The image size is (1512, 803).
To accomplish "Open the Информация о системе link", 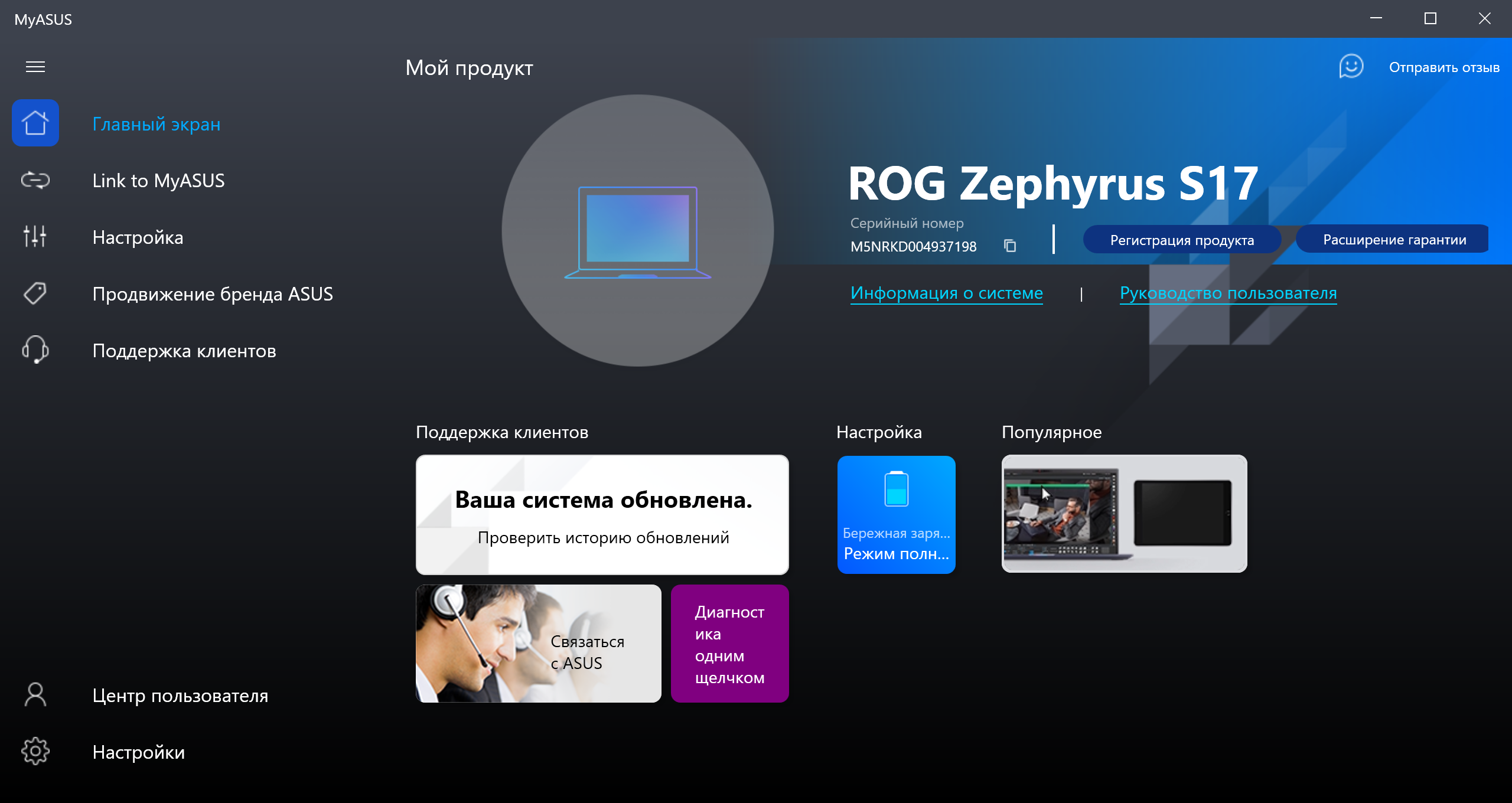I will pos(946,293).
